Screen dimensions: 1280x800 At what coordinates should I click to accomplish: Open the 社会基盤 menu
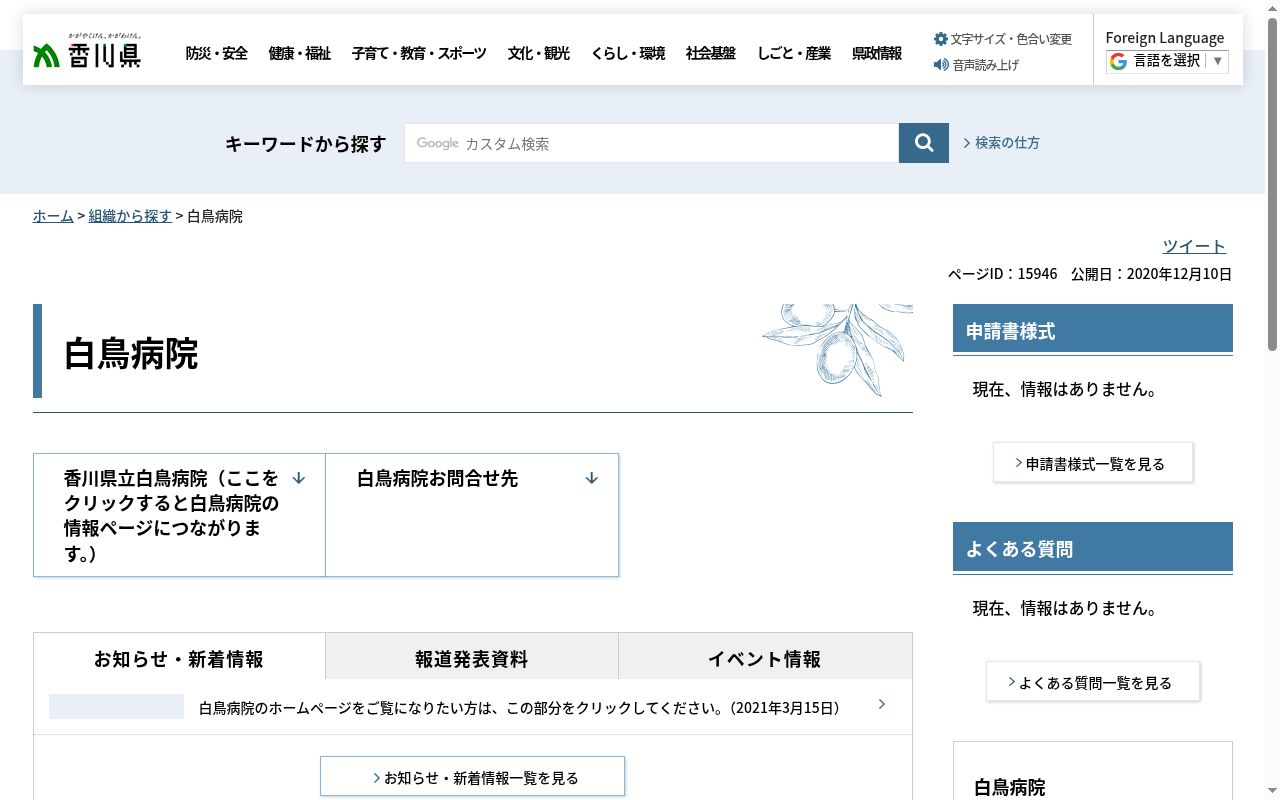tap(711, 53)
